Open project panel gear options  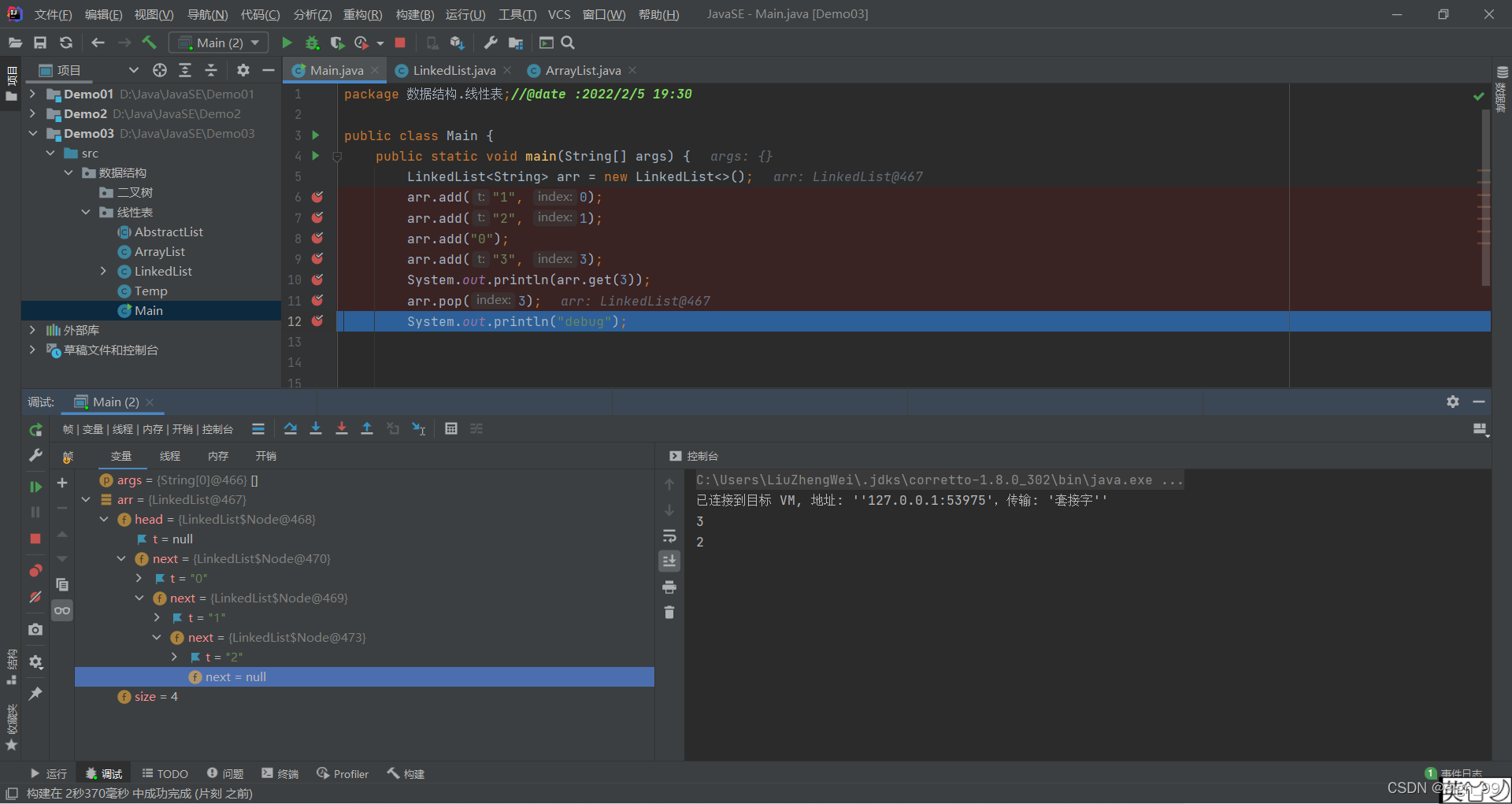tap(243, 70)
